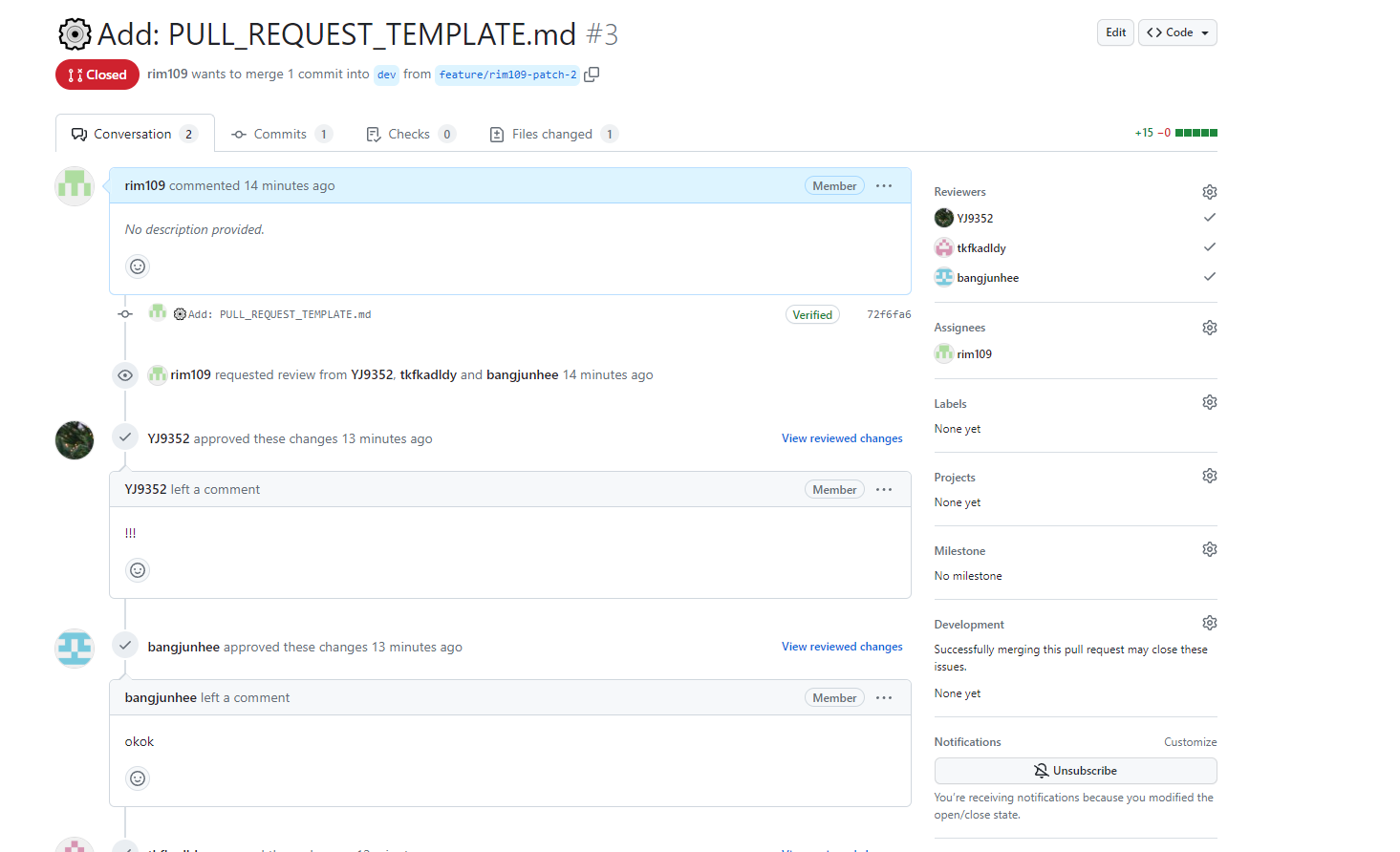Viewport: 1400px width, 852px height.
Task: Click bangjunhee name in Reviewers
Action: click(988, 277)
